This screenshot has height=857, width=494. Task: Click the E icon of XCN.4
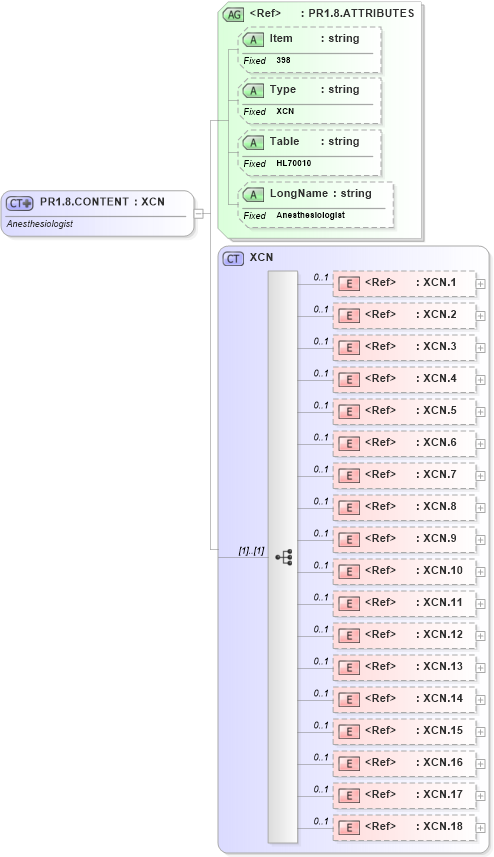349,380
